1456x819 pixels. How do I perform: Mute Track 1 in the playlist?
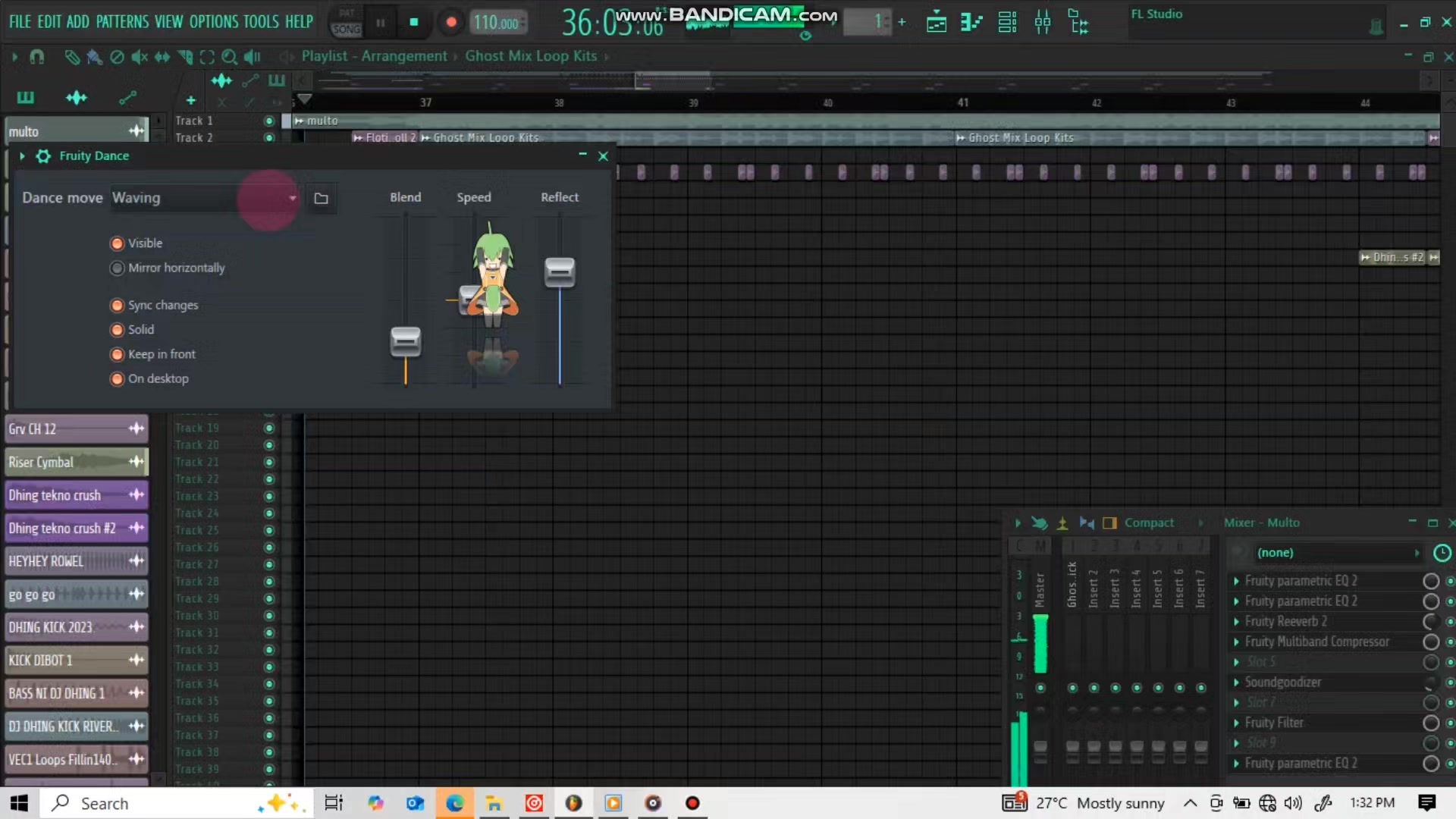pos(268,121)
